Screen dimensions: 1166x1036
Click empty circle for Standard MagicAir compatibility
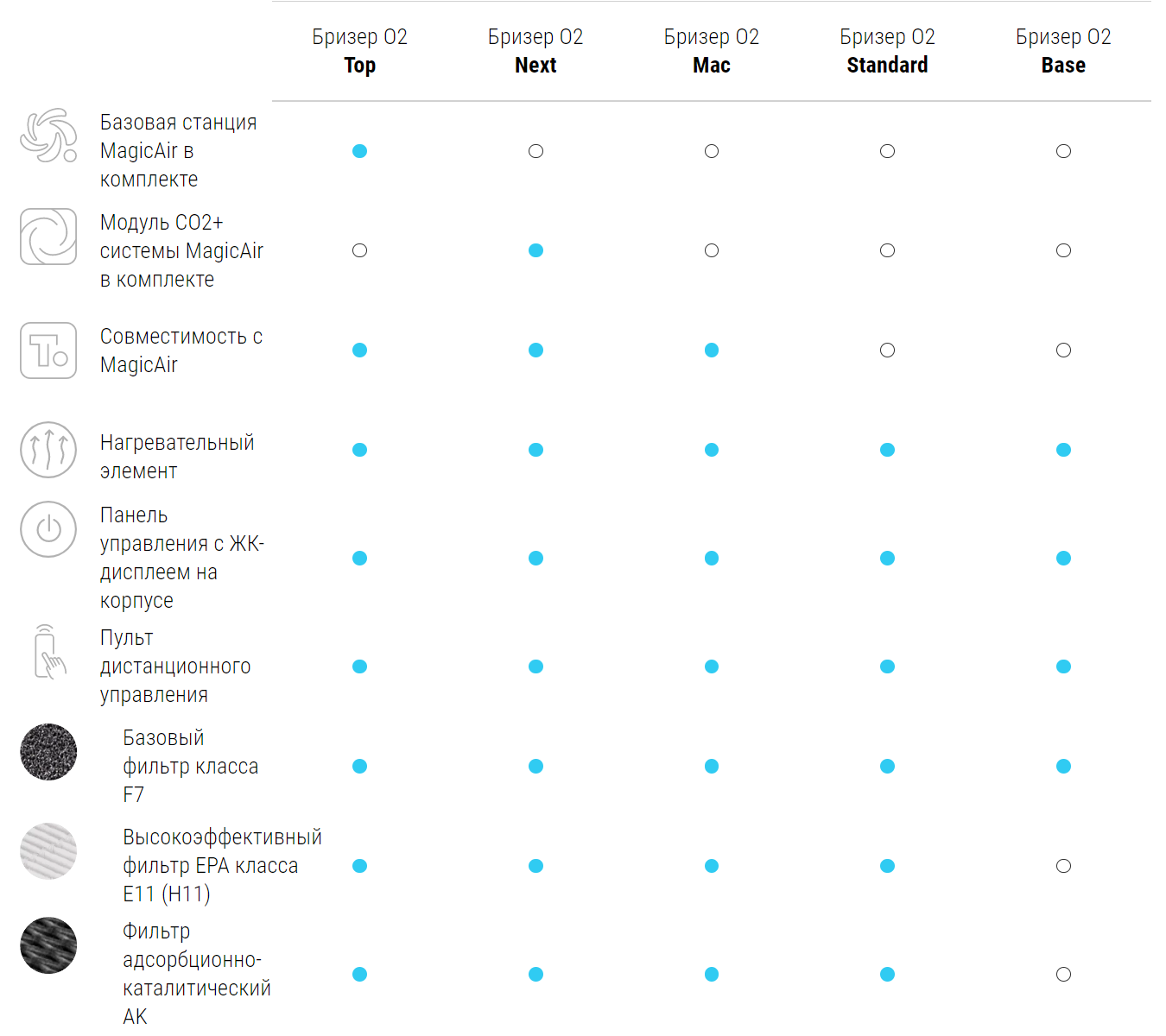888,351
